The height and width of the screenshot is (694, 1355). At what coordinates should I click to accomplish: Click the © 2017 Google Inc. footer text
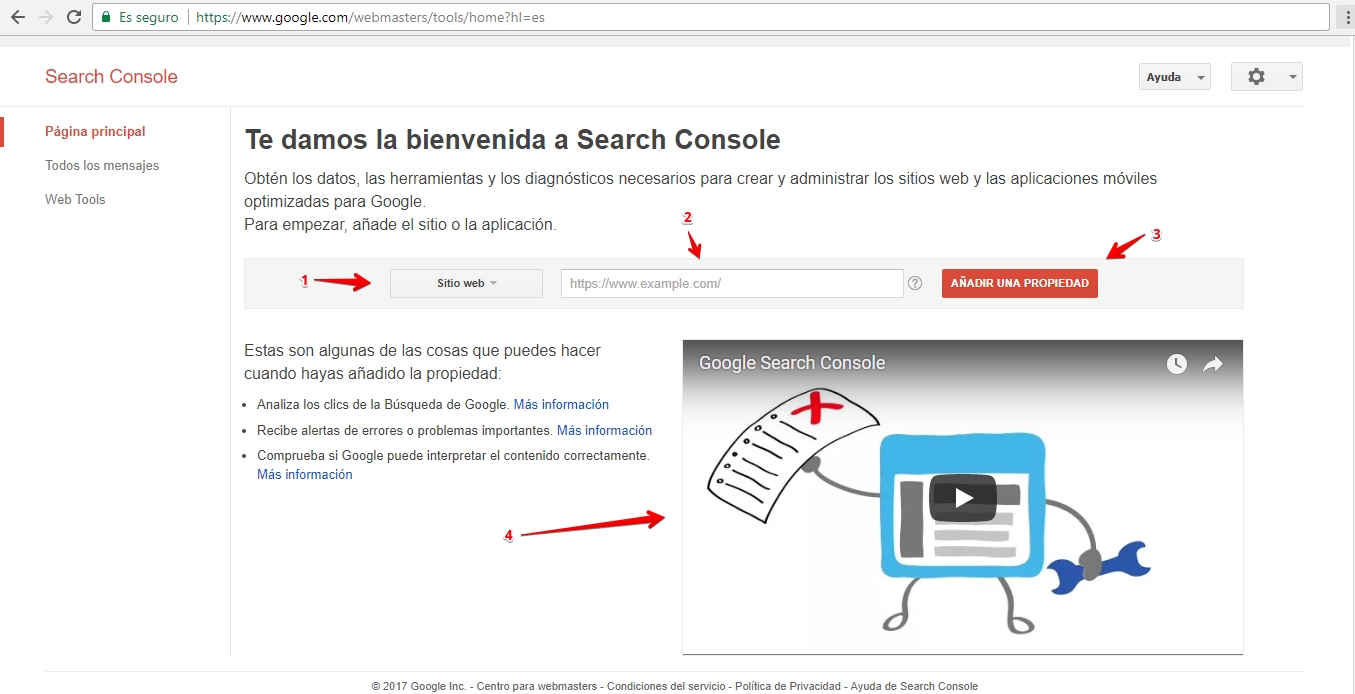click(419, 686)
